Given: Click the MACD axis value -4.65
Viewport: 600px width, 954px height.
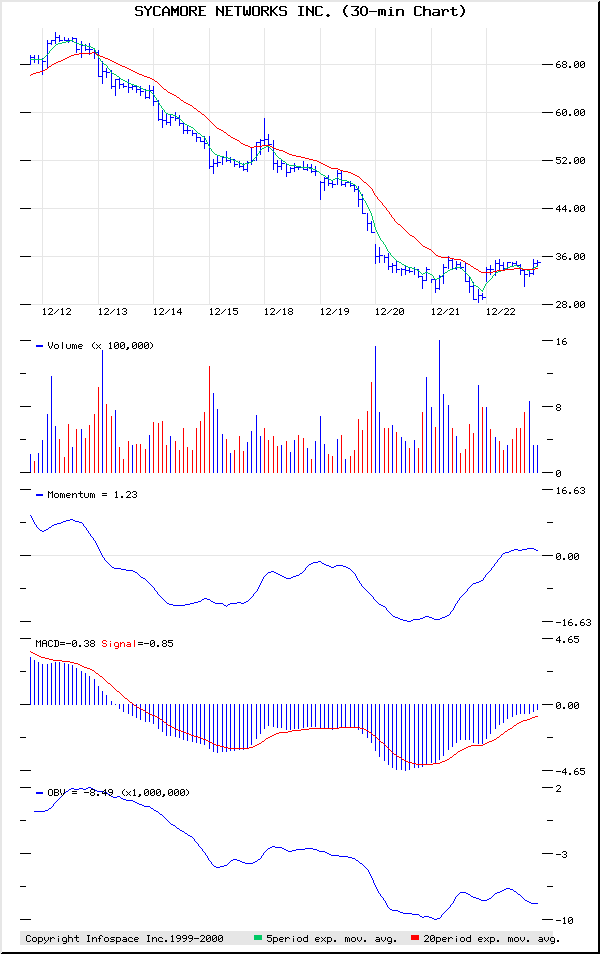Looking at the screenshot, I should pyautogui.click(x=570, y=771).
